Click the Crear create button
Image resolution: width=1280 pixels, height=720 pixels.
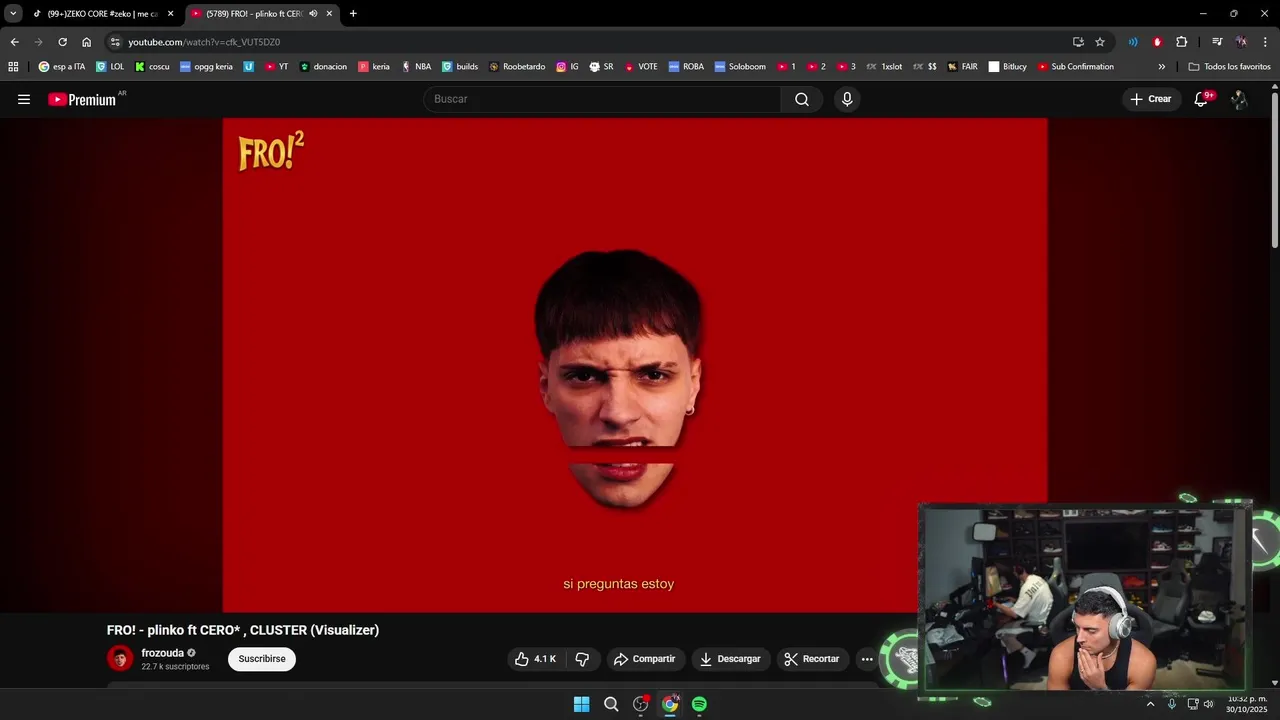coord(1150,99)
